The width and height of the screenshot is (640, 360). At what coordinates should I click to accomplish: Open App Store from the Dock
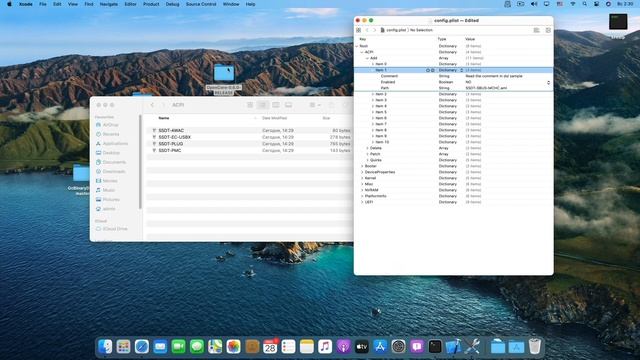pos(380,347)
